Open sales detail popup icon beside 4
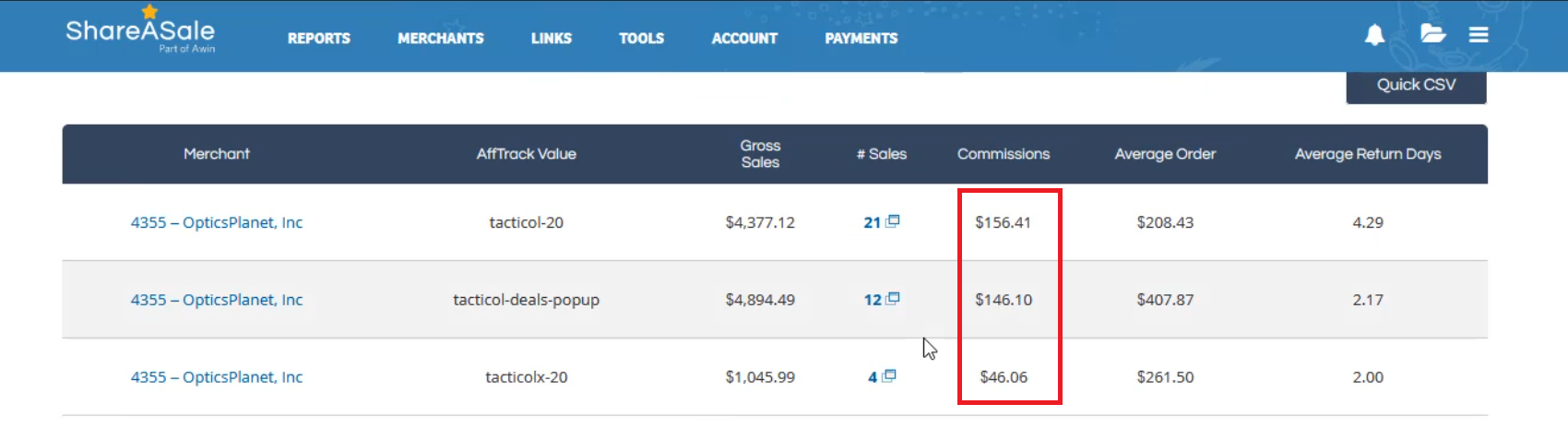This screenshot has height=428, width=1568. pyautogui.click(x=888, y=376)
